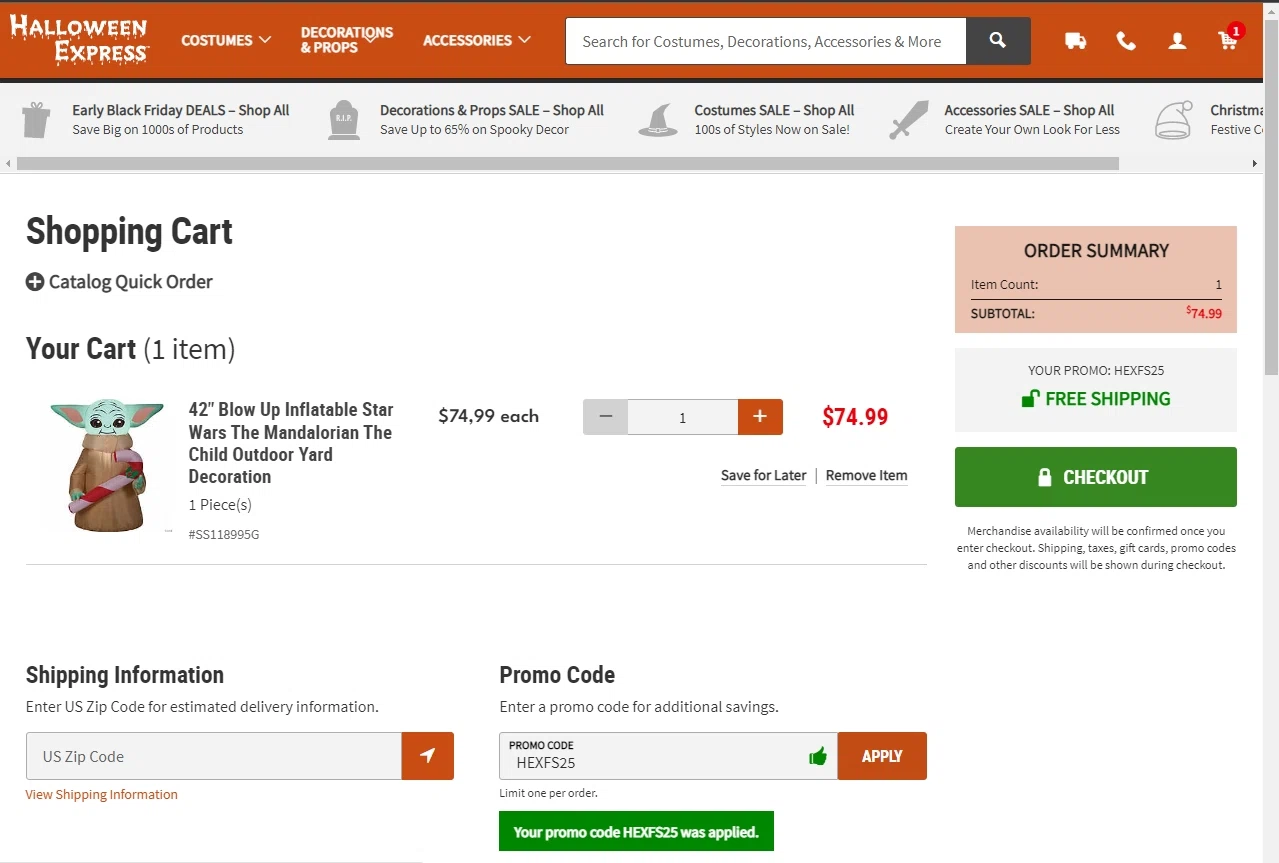The image size is (1279, 863).
Task: Click the gift box deals icon
Action: [37, 120]
